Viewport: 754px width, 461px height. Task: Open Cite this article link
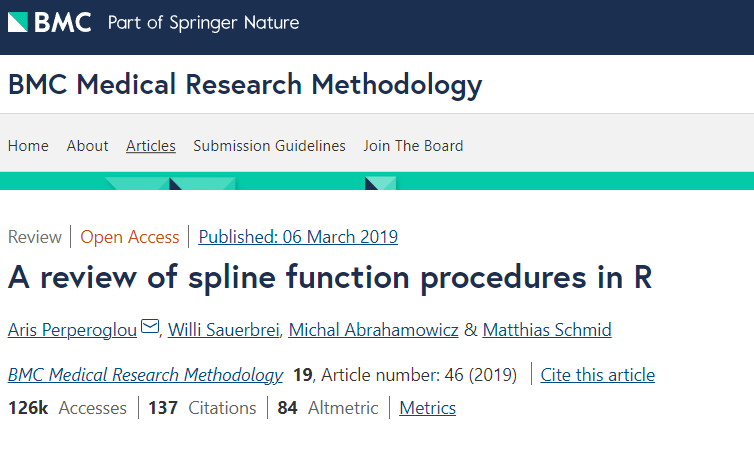(598, 375)
